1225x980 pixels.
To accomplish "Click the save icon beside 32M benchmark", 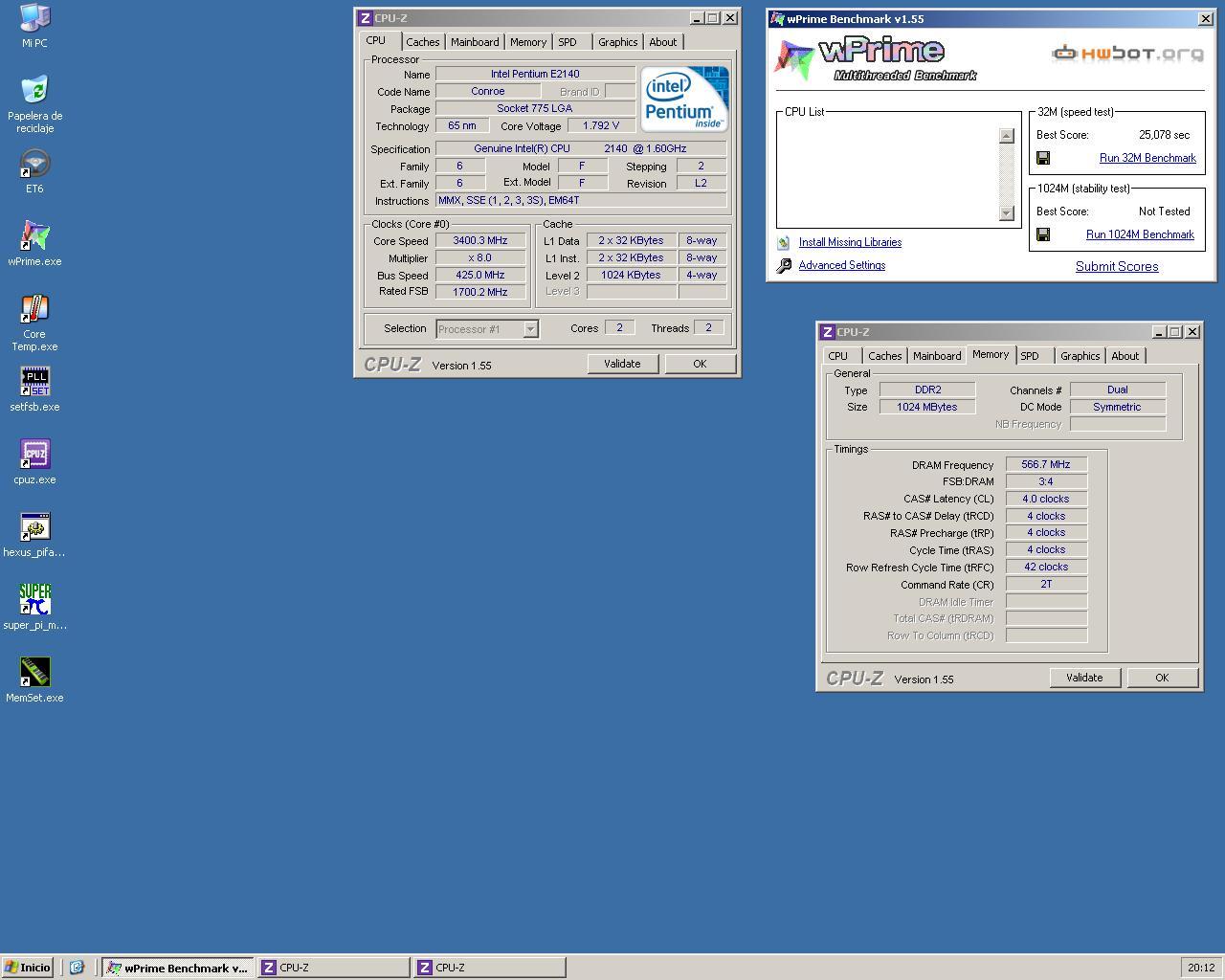I will click(x=1043, y=158).
